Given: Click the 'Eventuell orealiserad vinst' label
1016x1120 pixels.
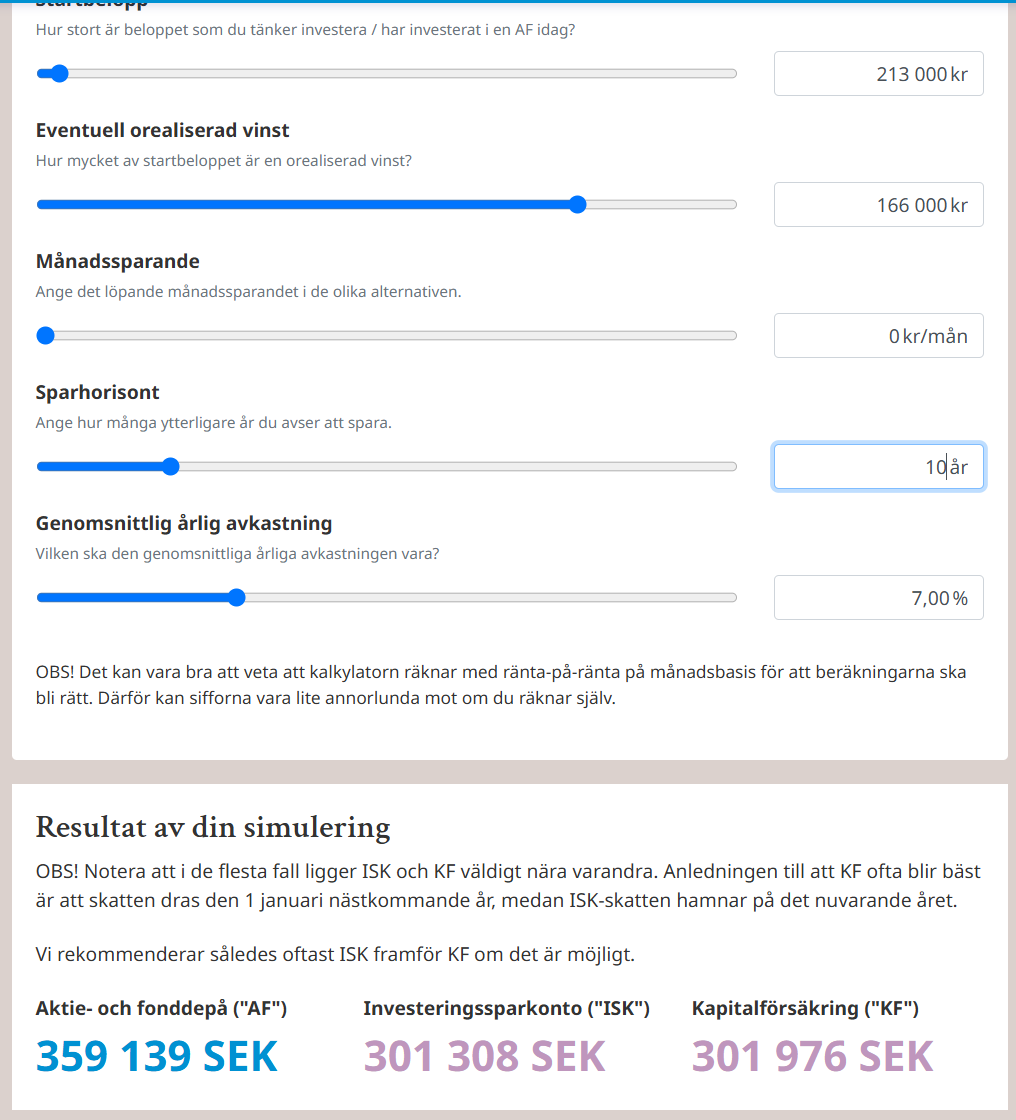Looking at the screenshot, I should pos(163,131).
